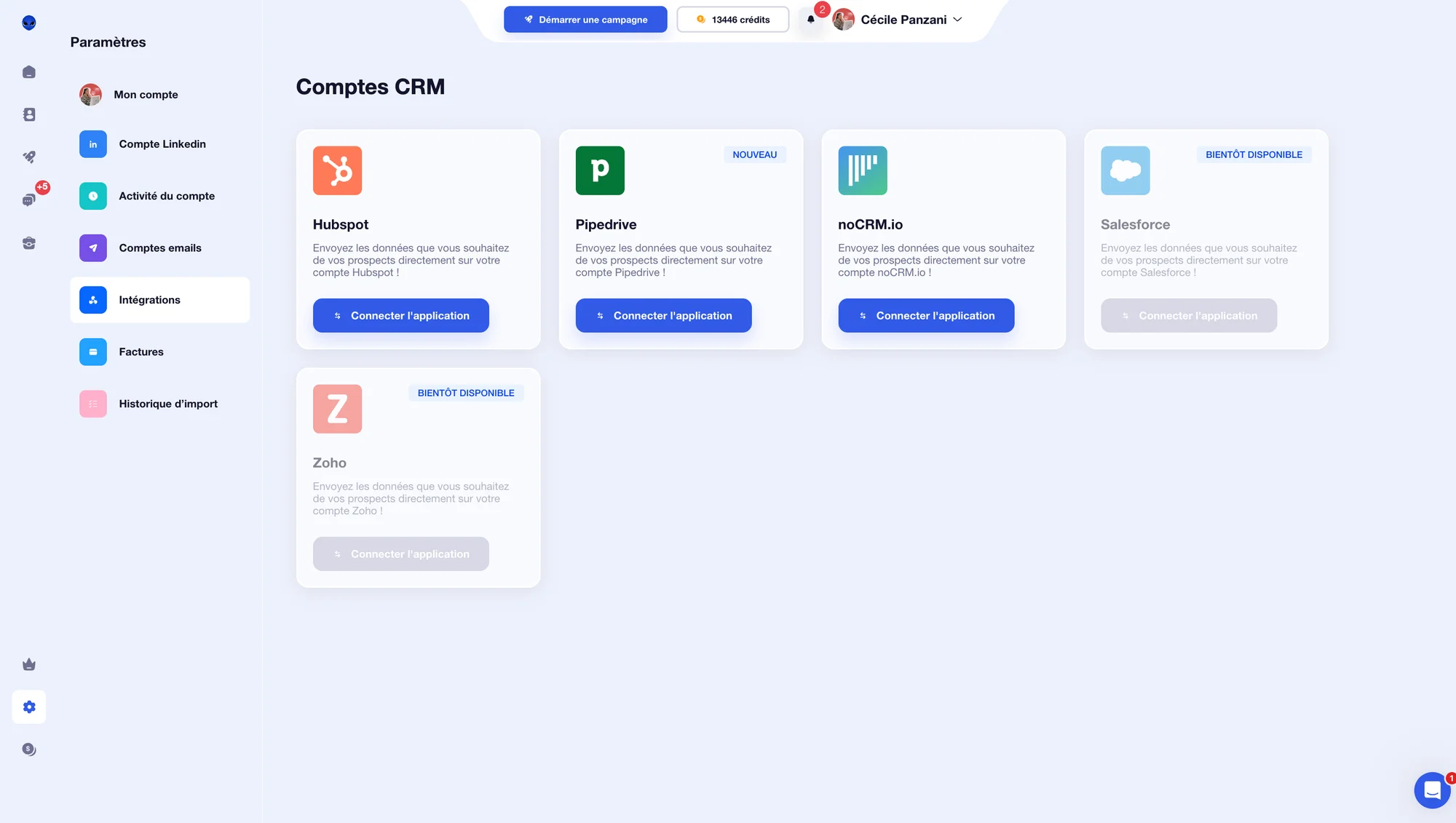The width and height of the screenshot is (1456, 823).
Task: Click disabled Salesforce connect button
Action: pos(1189,315)
